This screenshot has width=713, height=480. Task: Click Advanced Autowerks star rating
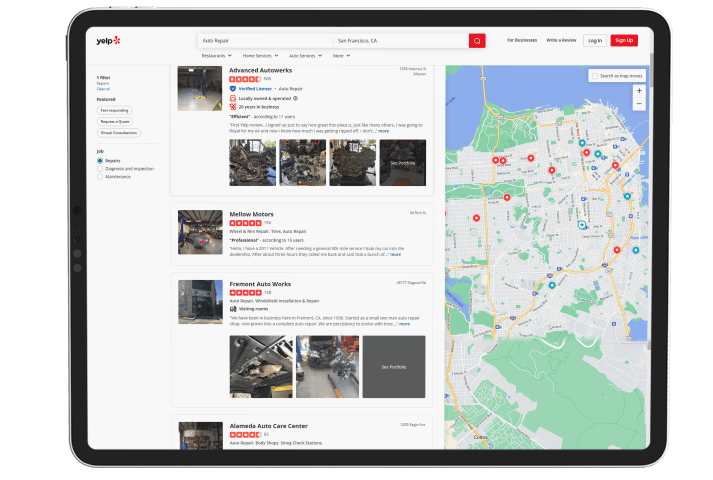click(245, 79)
